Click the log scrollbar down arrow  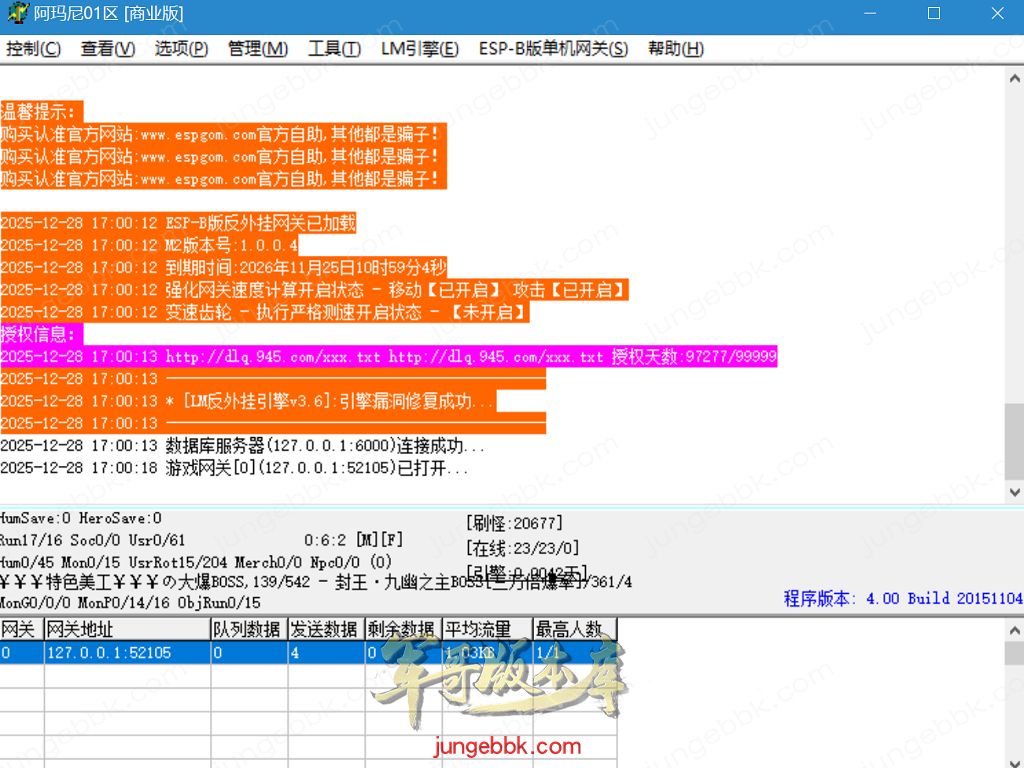pos(1014,491)
